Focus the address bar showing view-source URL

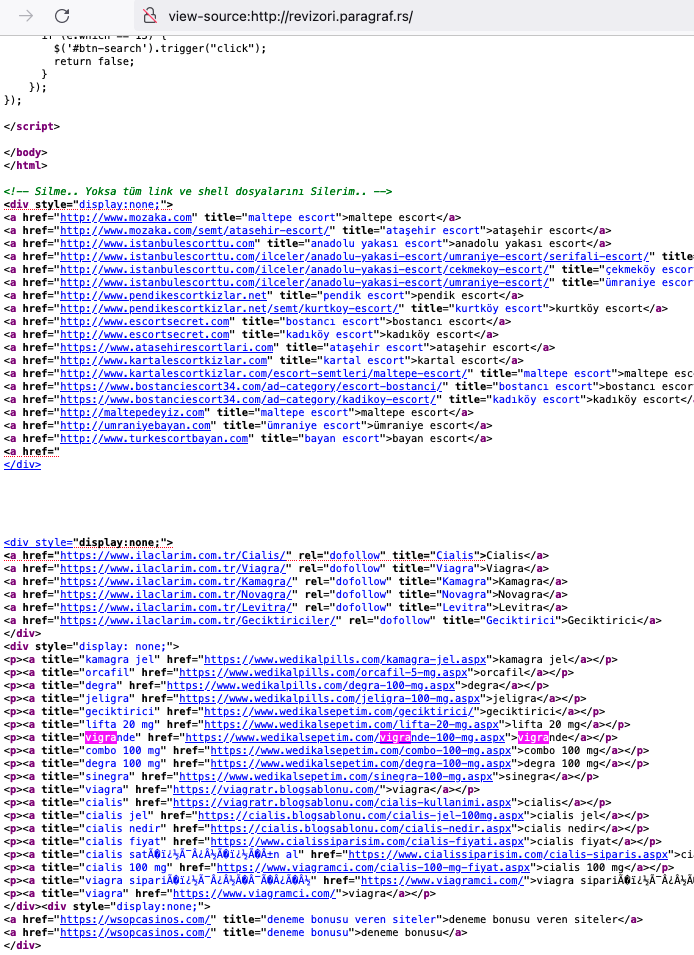point(414,16)
